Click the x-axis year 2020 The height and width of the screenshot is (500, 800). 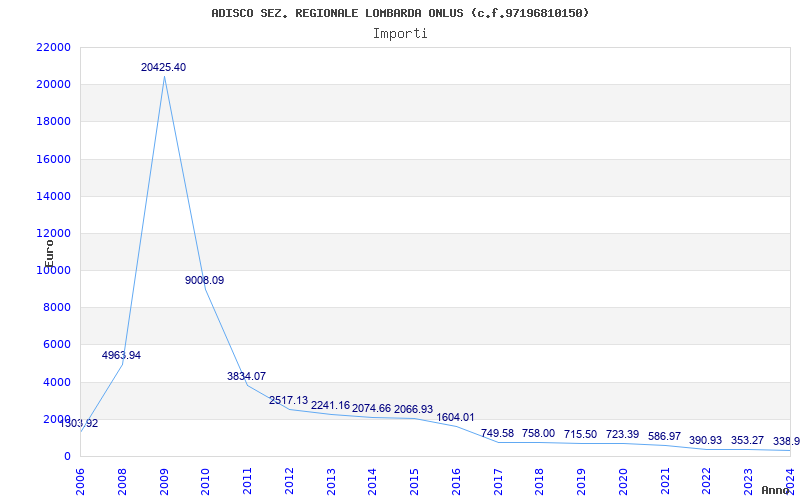coord(623,481)
